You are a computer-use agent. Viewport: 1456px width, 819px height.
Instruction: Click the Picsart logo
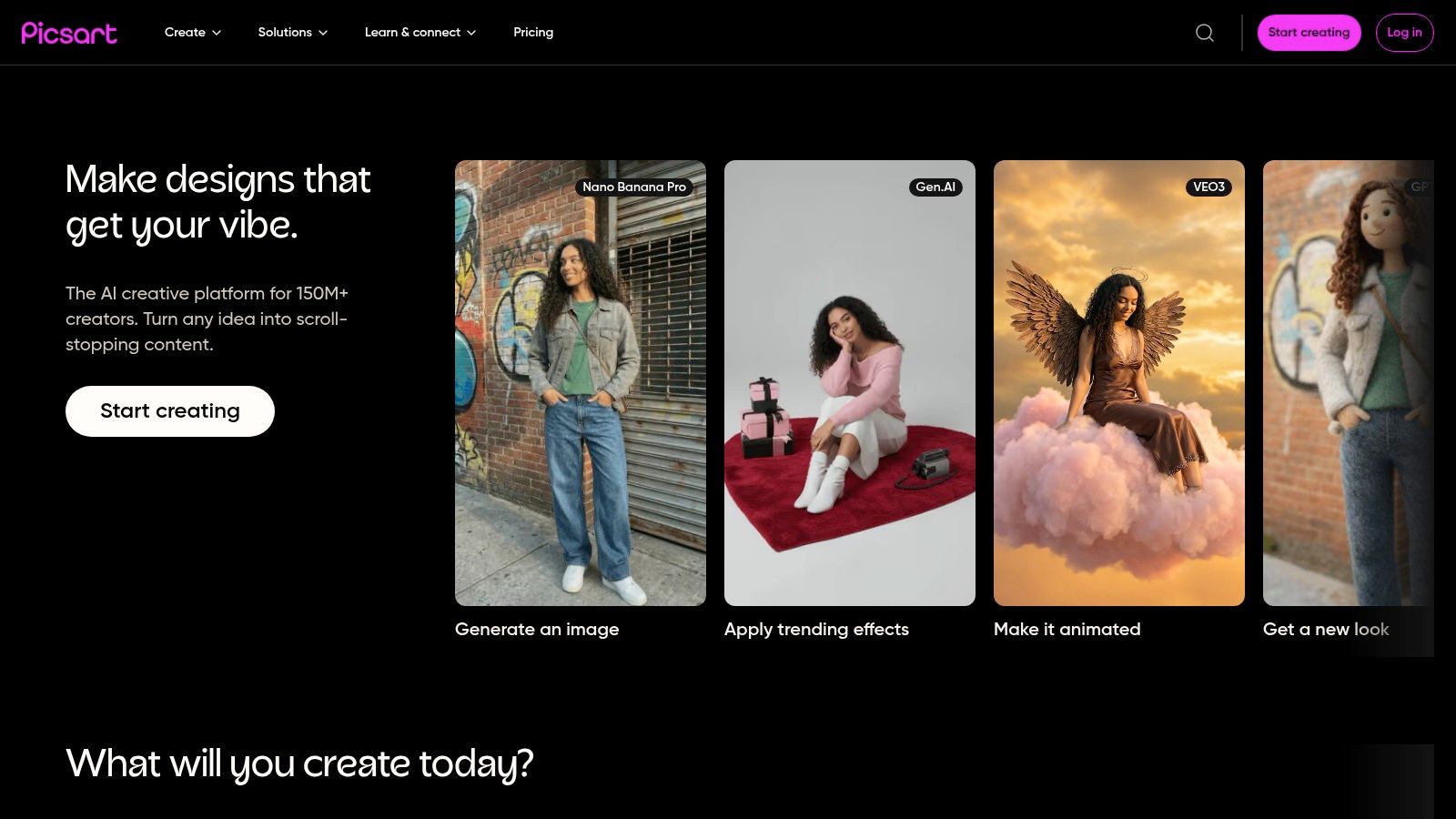pyautogui.click(x=69, y=33)
